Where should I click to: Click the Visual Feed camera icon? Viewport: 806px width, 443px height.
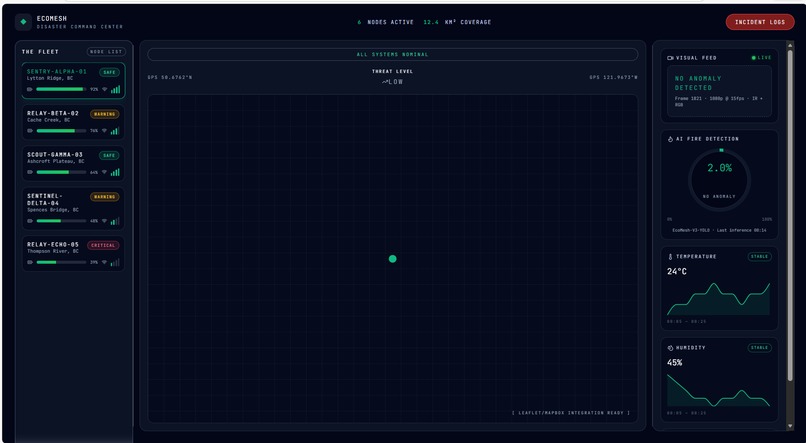click(670, 58)
